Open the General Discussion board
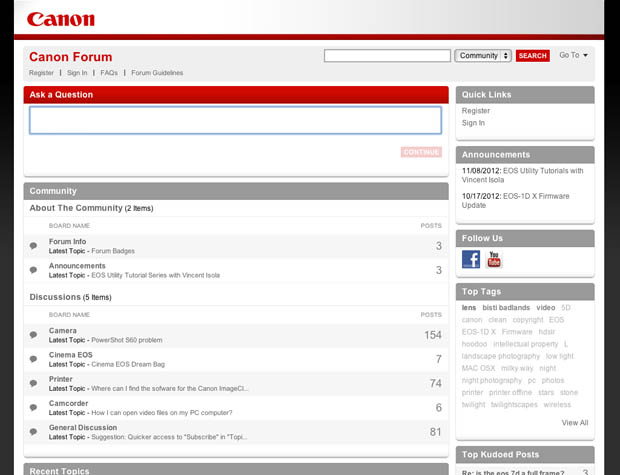Viewport: 620px width, 475px height. click(83, 428)
